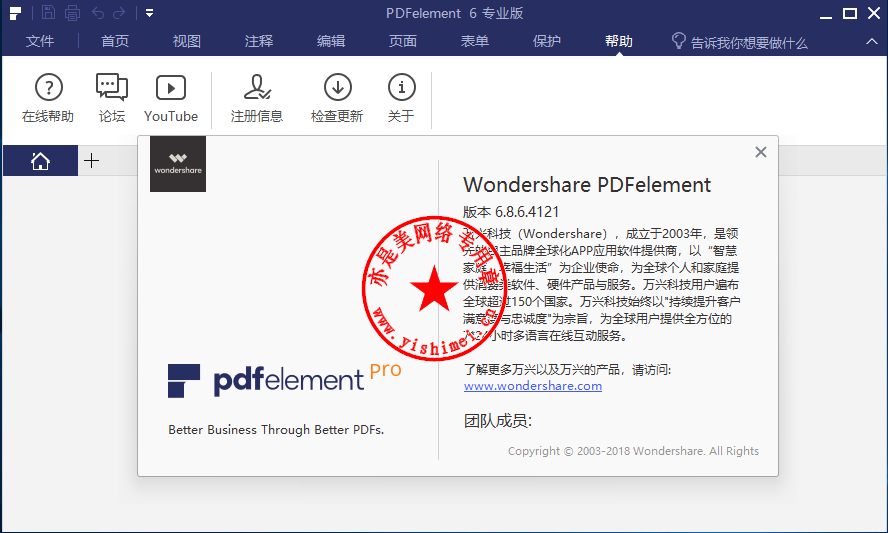This screenshot has width=888, height=533.
Task: Switch to the 首页 tab
Action: point(115,41)
